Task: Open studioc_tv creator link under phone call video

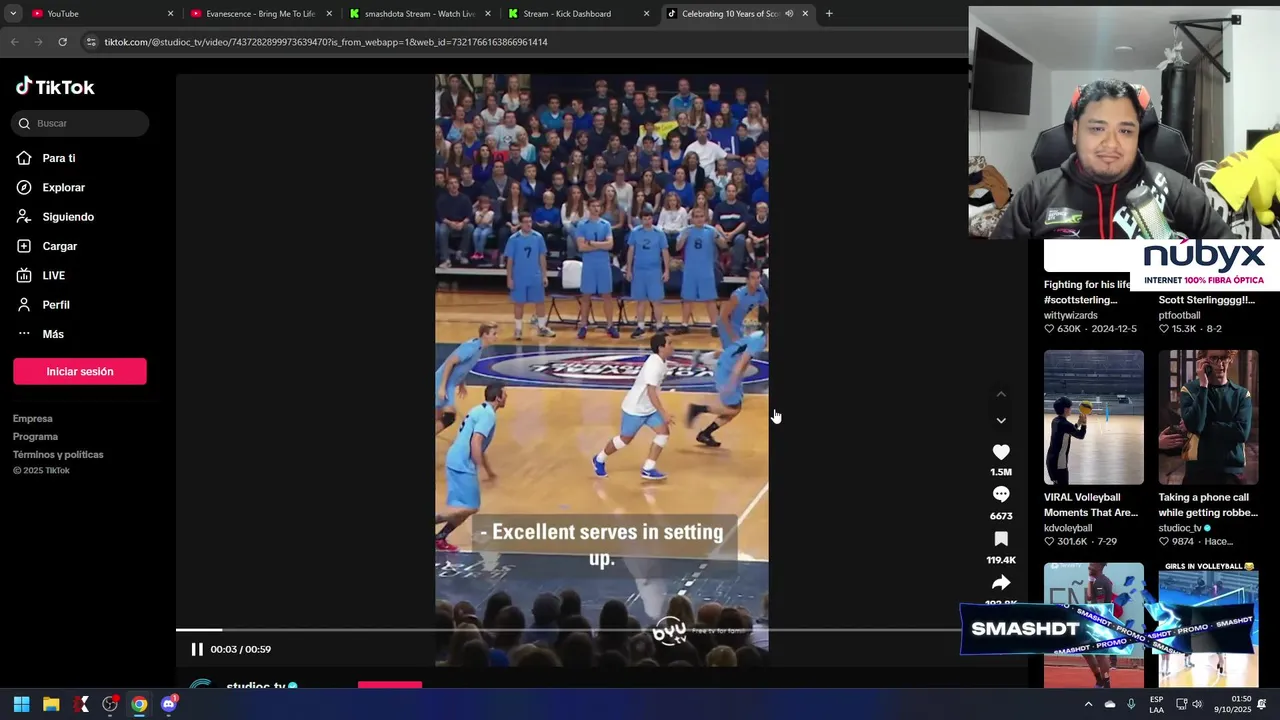Action: pos(1180,528)
